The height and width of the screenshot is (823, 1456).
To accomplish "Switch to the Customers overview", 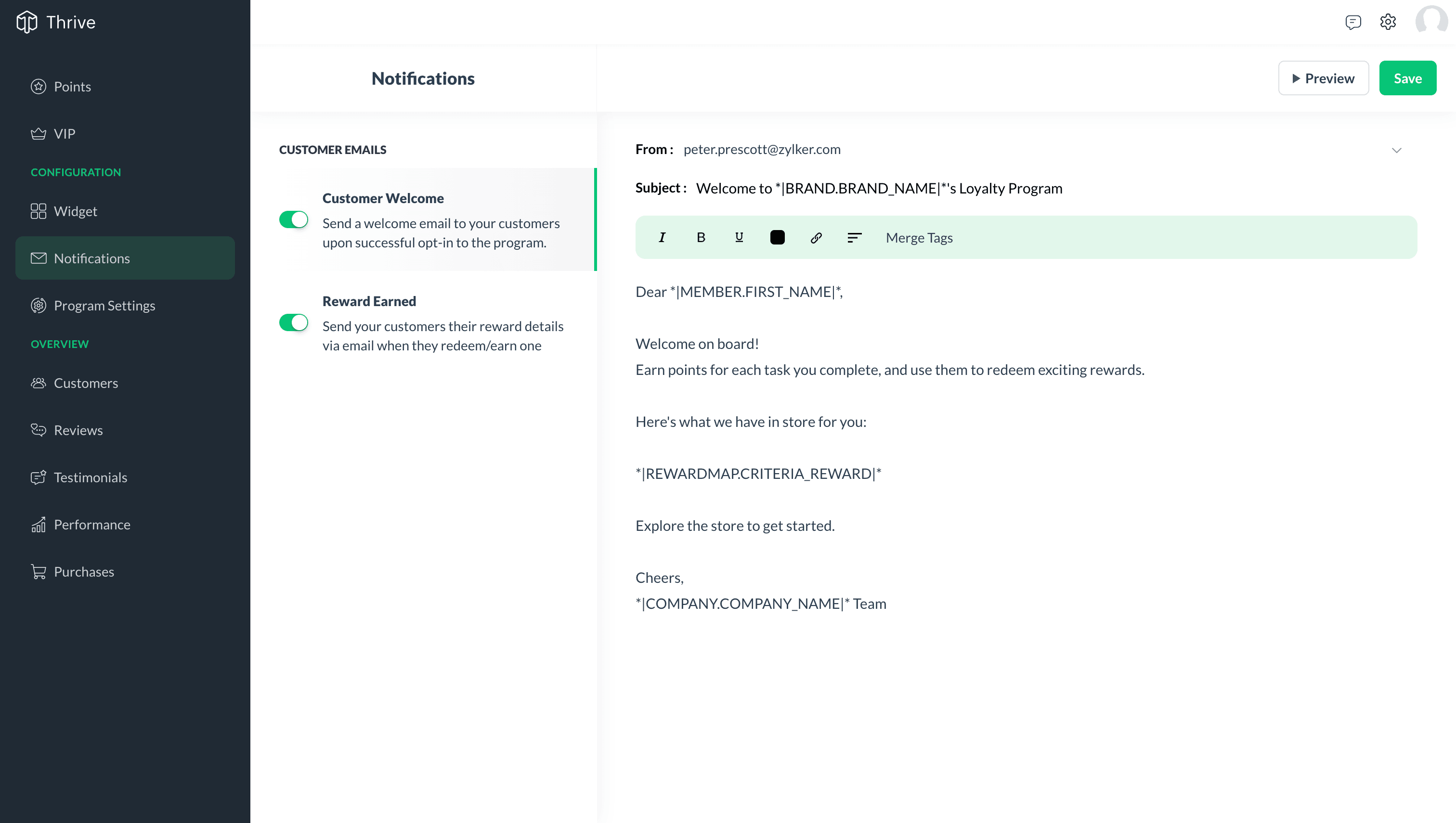I will (85, 383).
